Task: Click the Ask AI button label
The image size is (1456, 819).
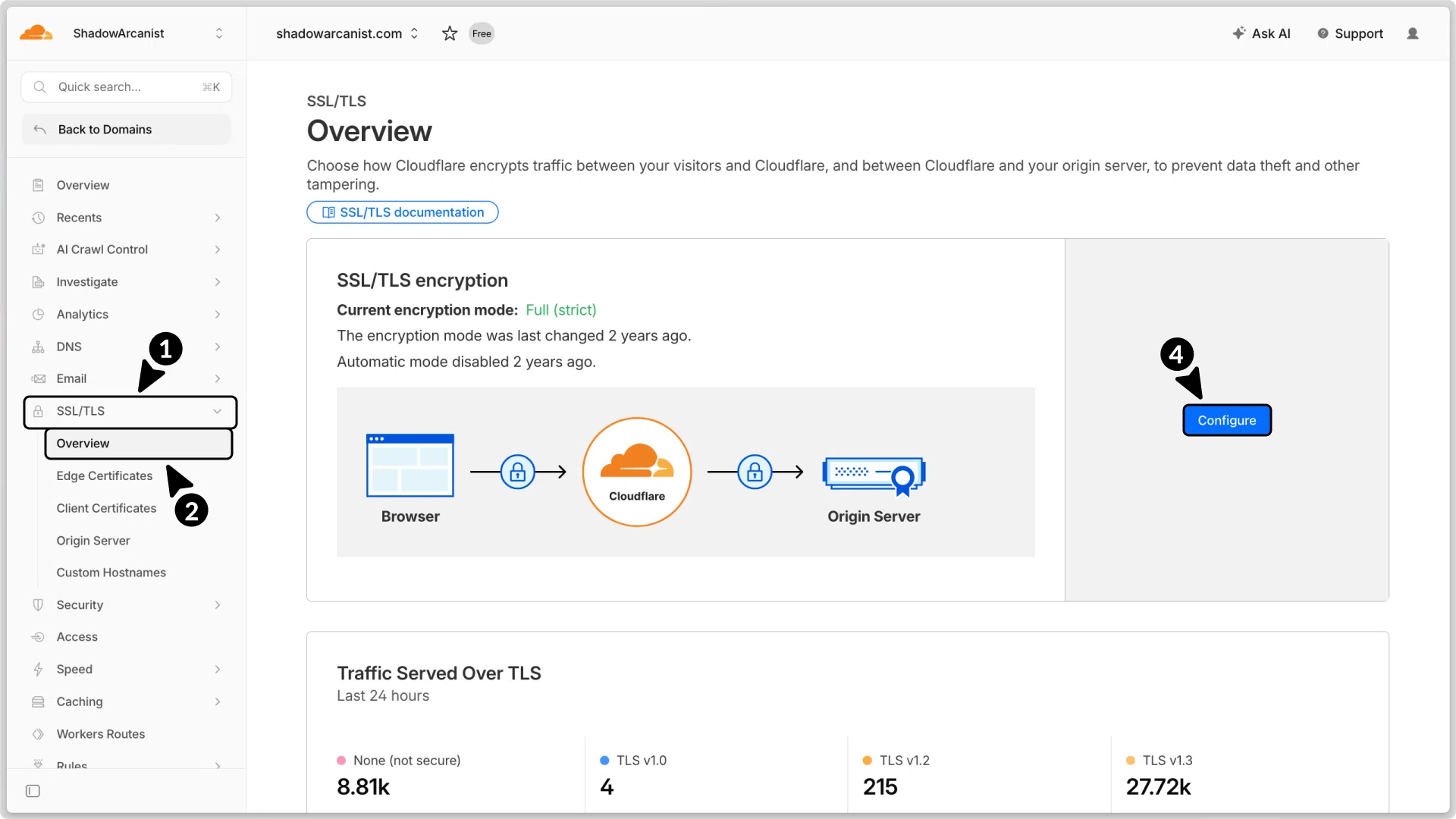Action: pyautogui.click(x=1271, y=33)
